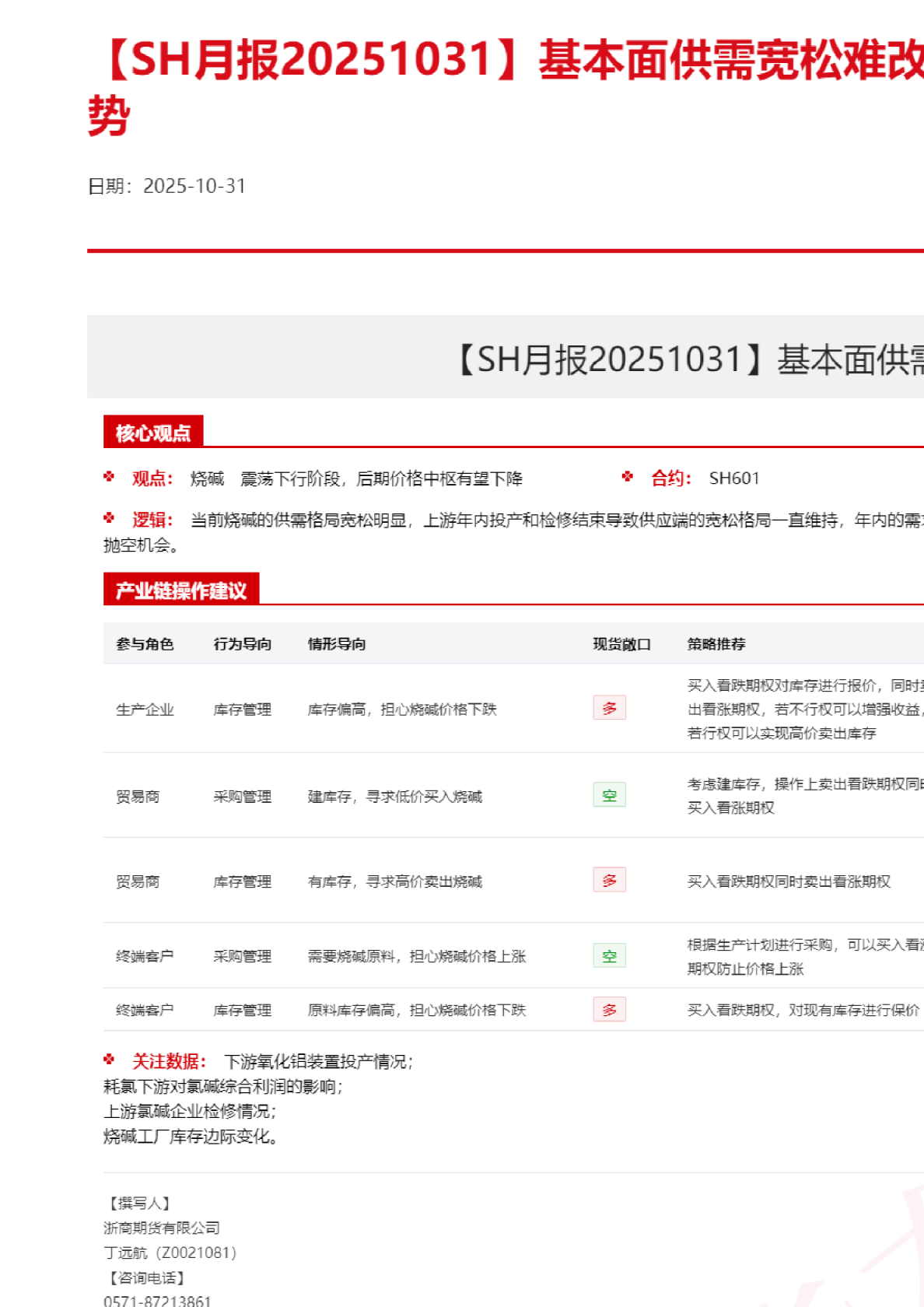Click the consultation phone number 0571-87213861

click(157, 1301)
